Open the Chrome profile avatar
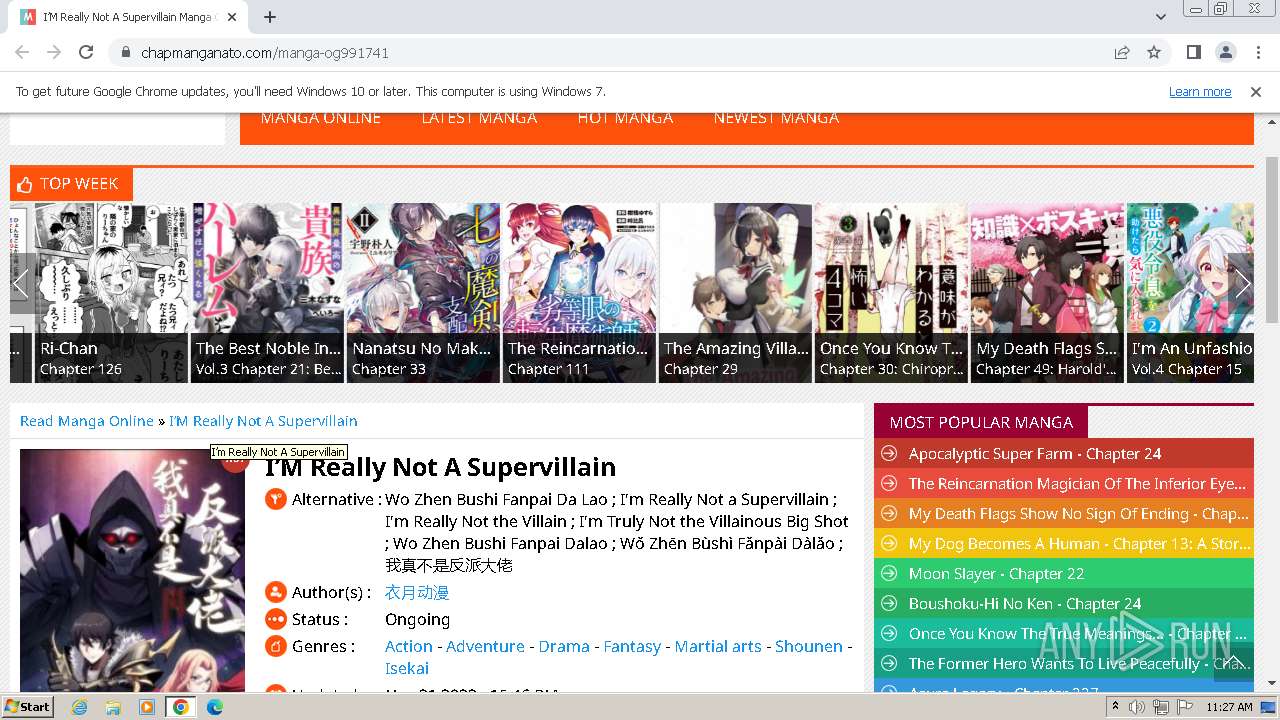 point(1225,52)
